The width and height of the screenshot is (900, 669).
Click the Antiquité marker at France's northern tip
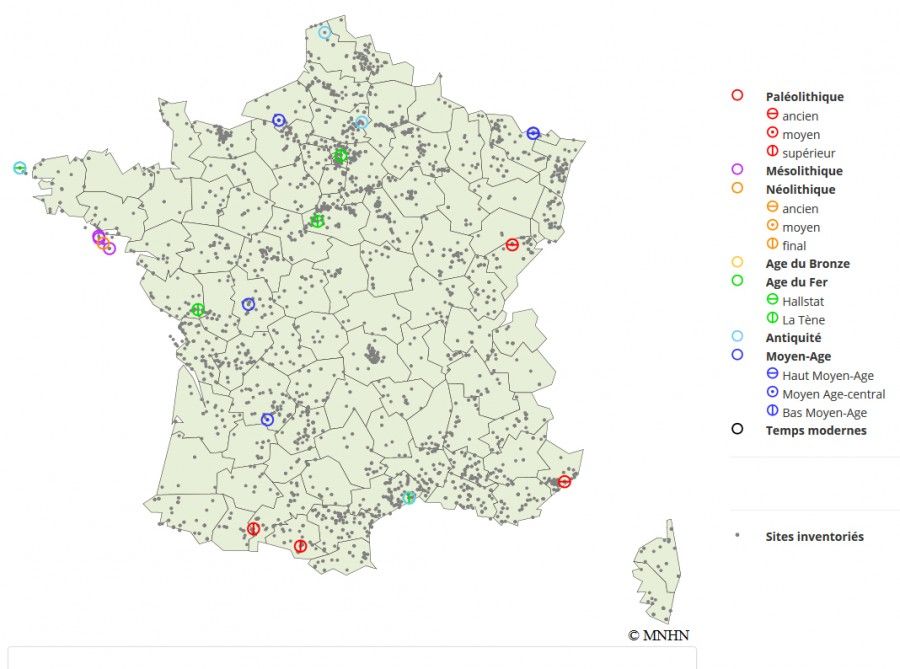(x=325, y=32)
